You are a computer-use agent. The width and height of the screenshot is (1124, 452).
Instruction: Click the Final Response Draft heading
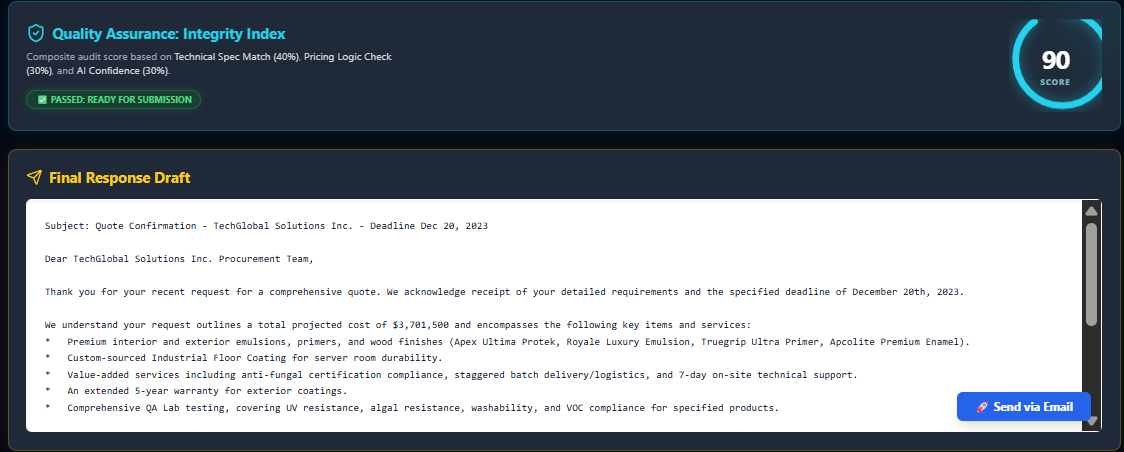(x=120, y=178)
